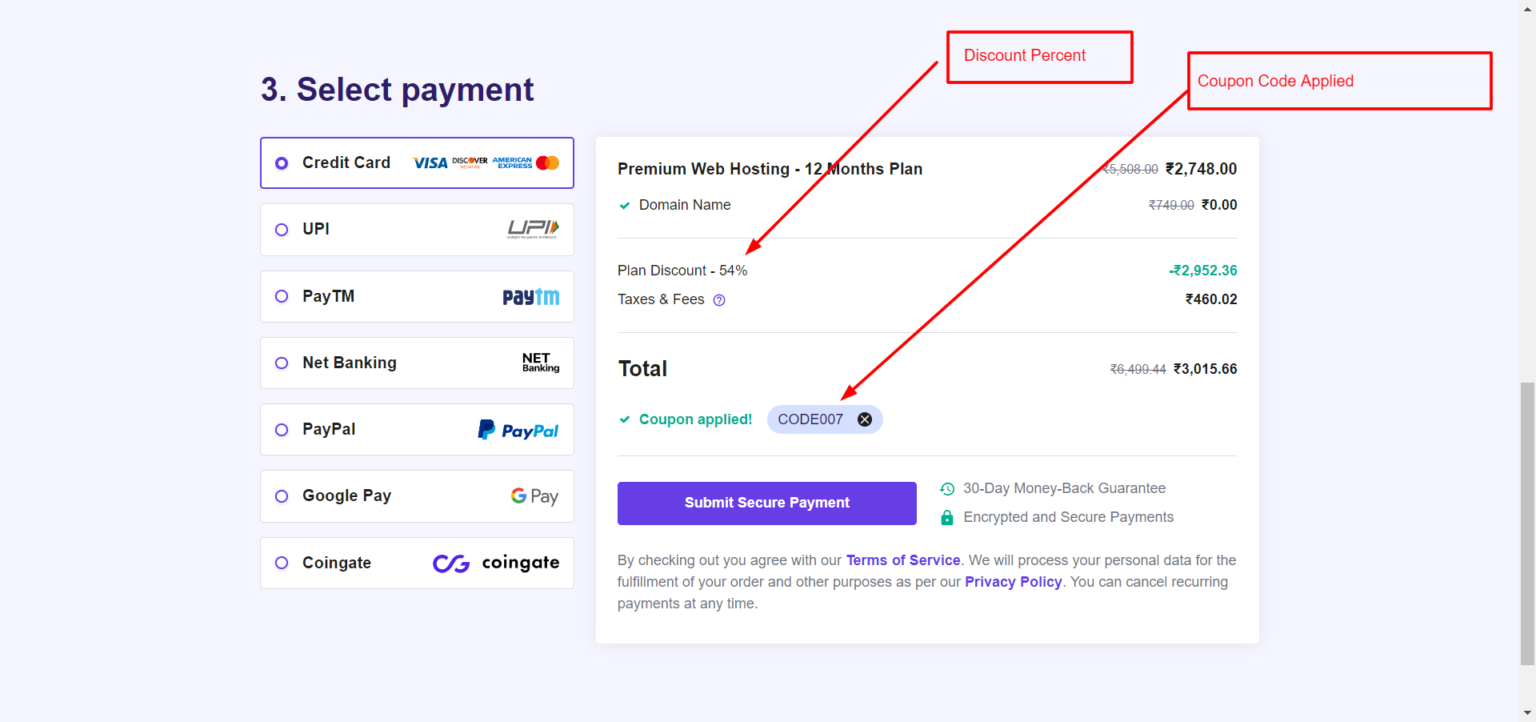Screen dimensions: 1536x722
Task: Open the Terms of Service link
Action: (x=903, y=560)
